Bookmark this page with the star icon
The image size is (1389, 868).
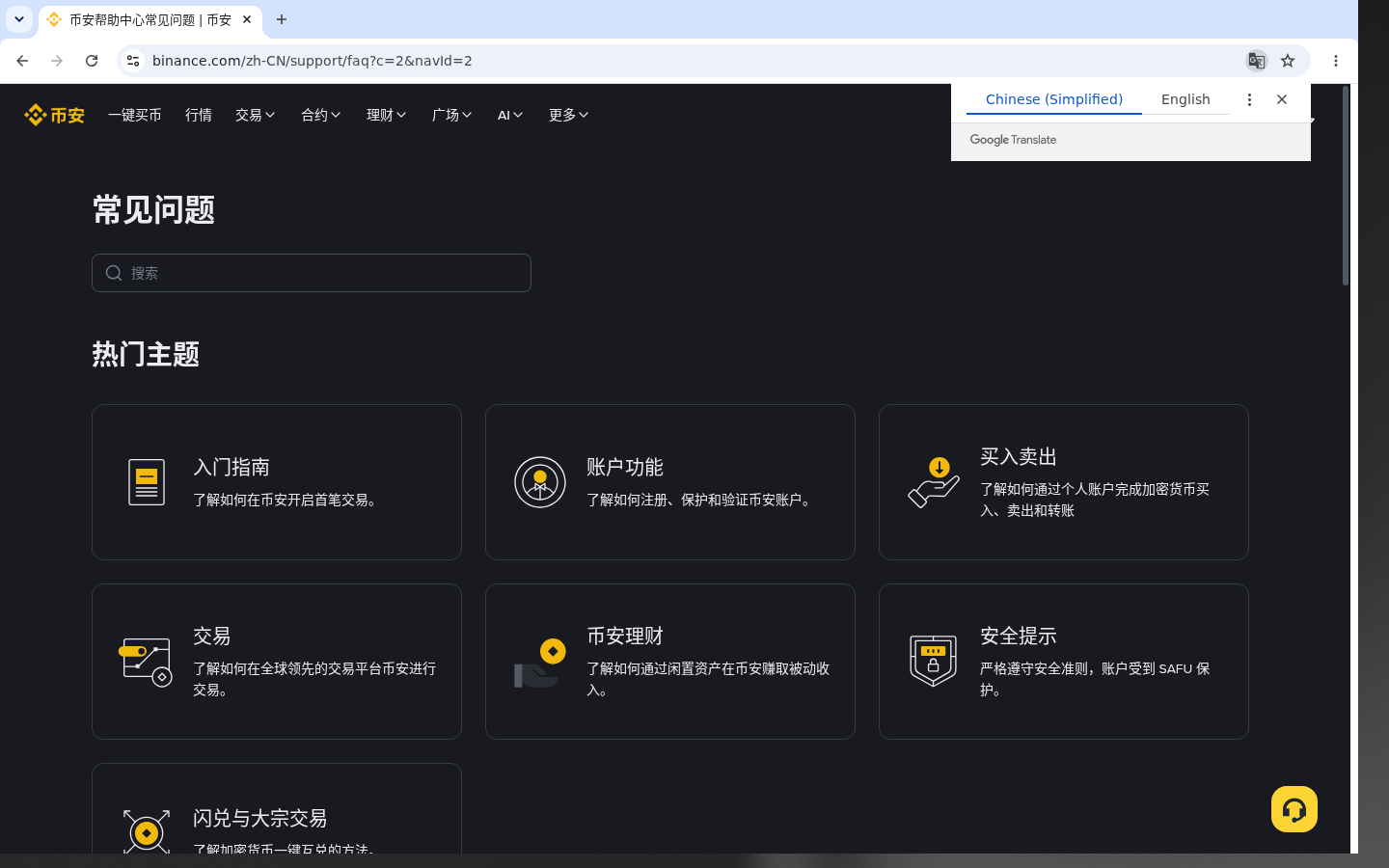[x=1288, y=61]
